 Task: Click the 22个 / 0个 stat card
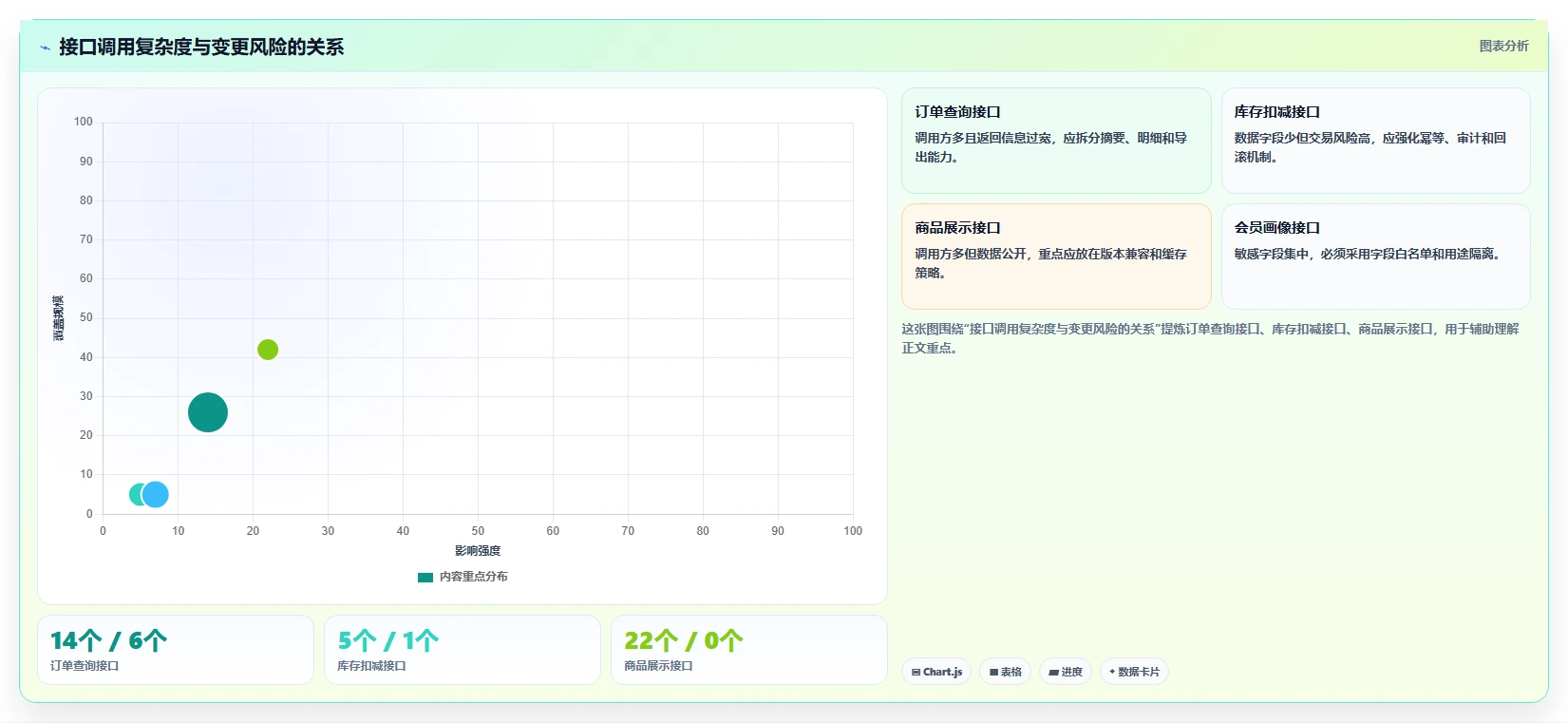click(749, 650)
